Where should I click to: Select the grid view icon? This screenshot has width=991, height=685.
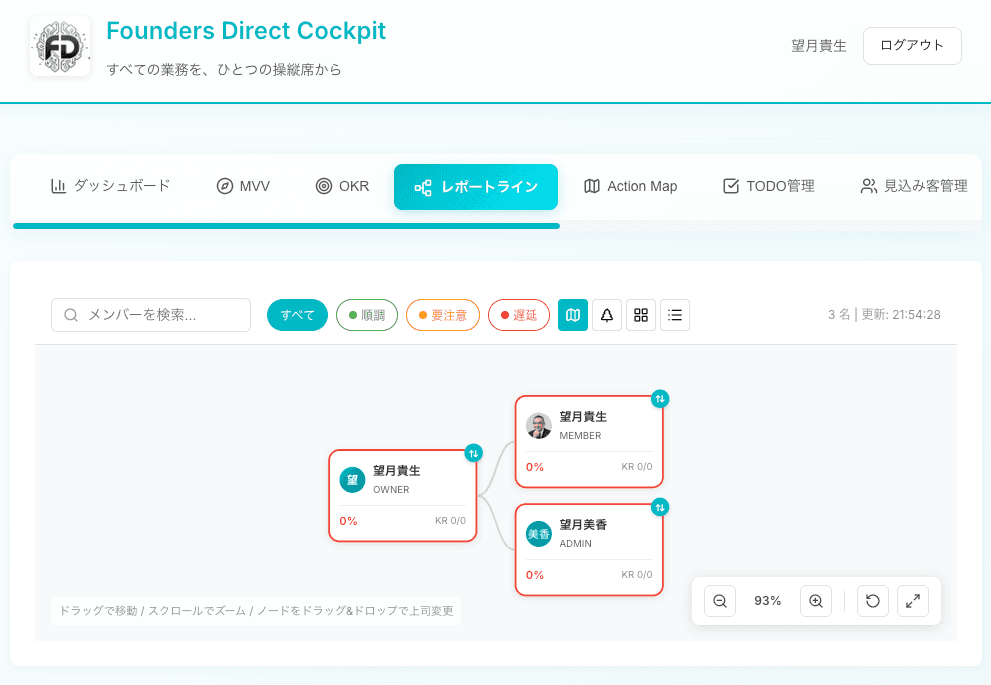(641, 315)
